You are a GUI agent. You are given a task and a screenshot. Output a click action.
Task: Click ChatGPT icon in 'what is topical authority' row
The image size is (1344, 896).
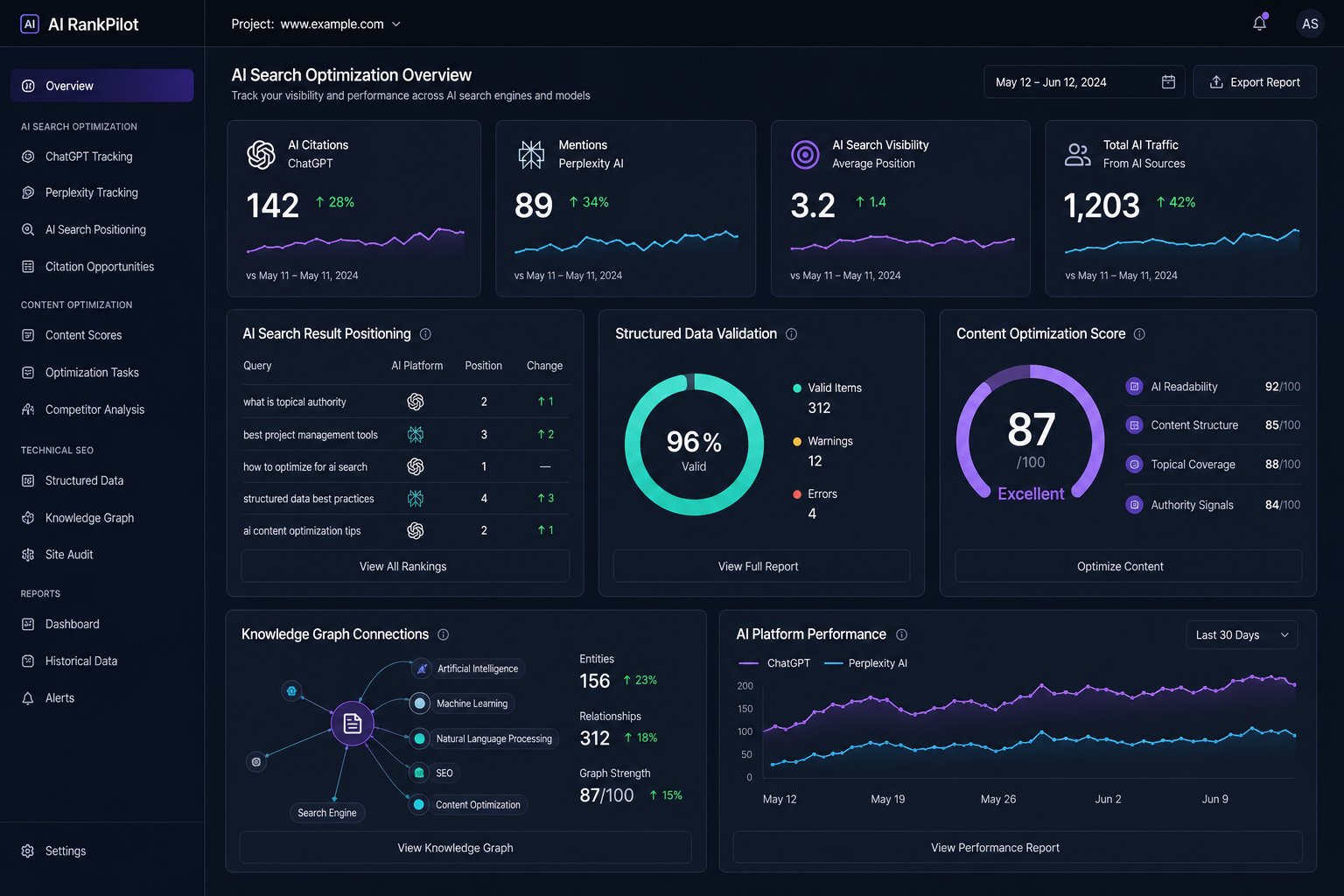(416, 402)
